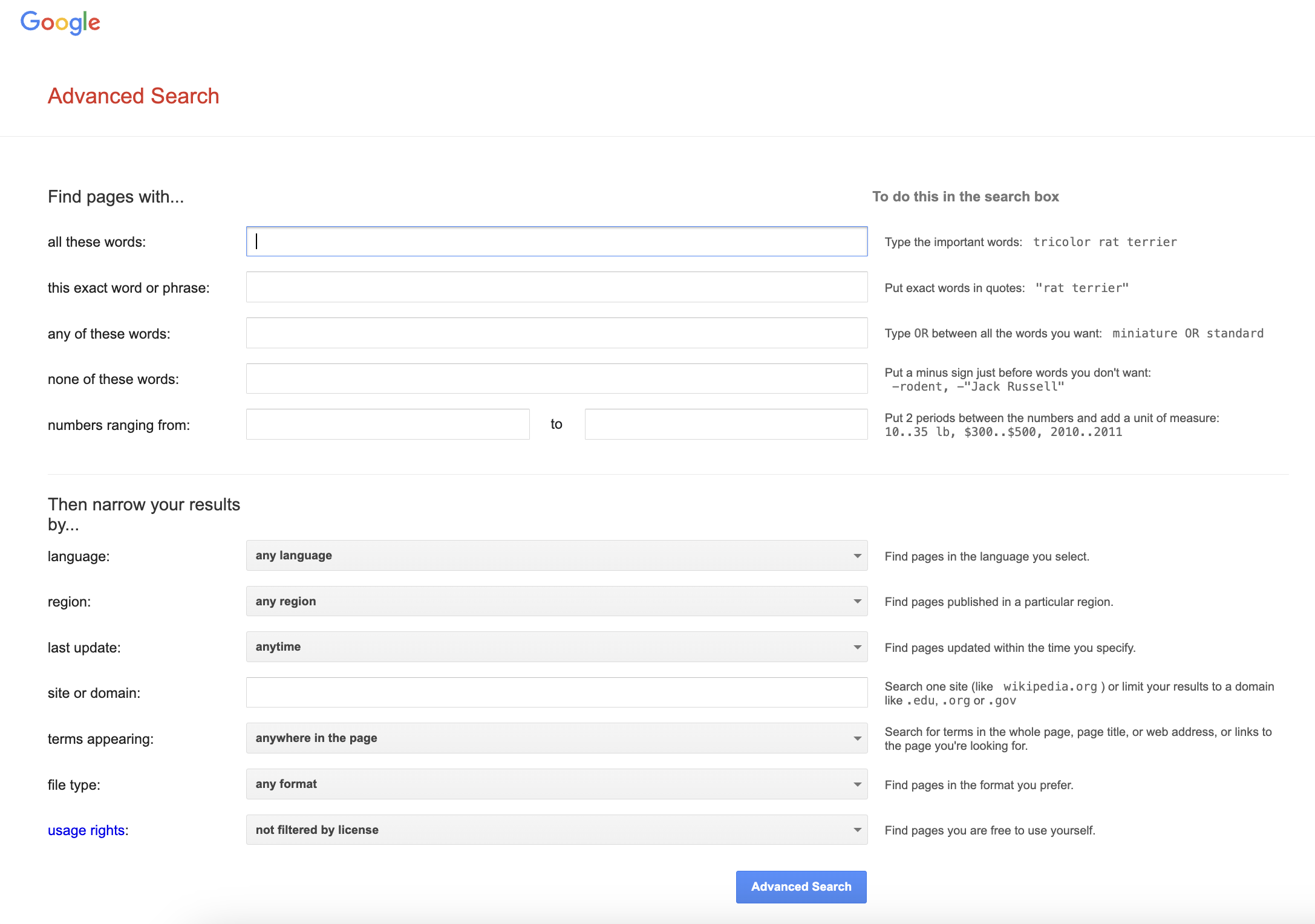
Task: Click the Google logo
Action: pos(60,22)
